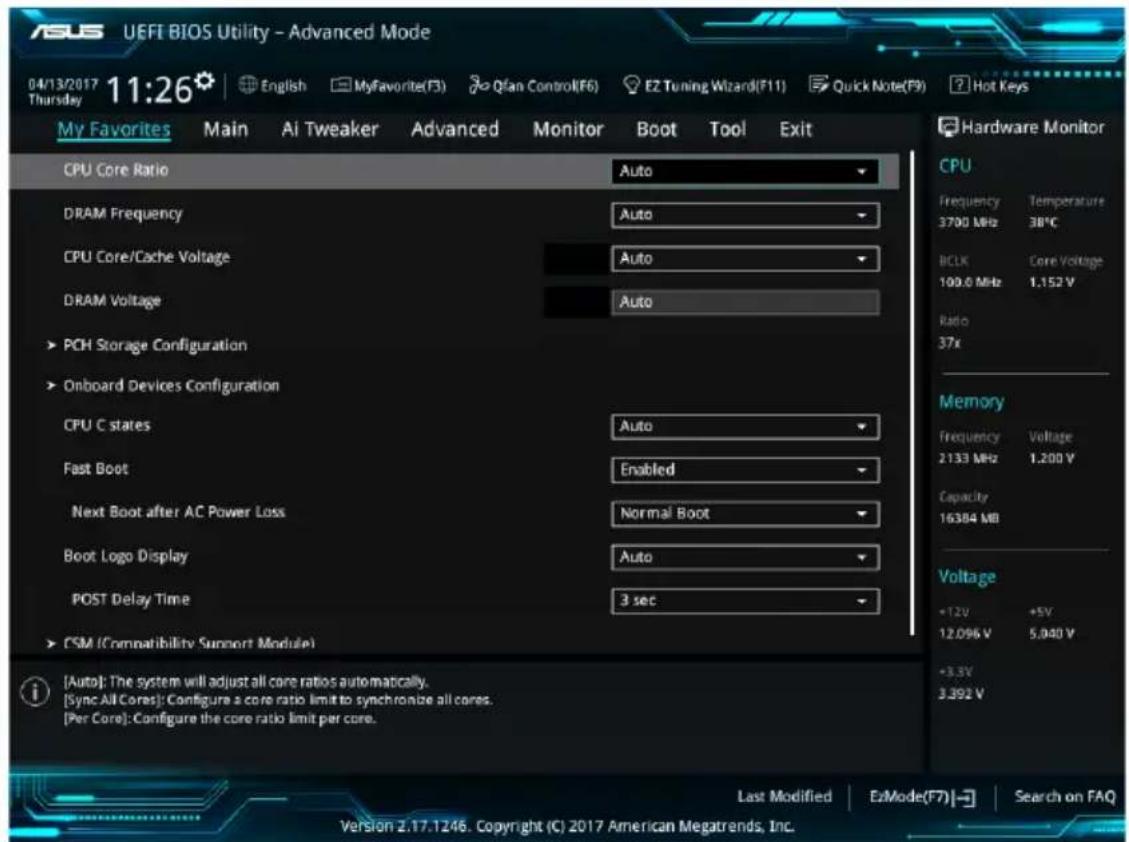Open the POST Delay Time dropdown

[745, 601]
